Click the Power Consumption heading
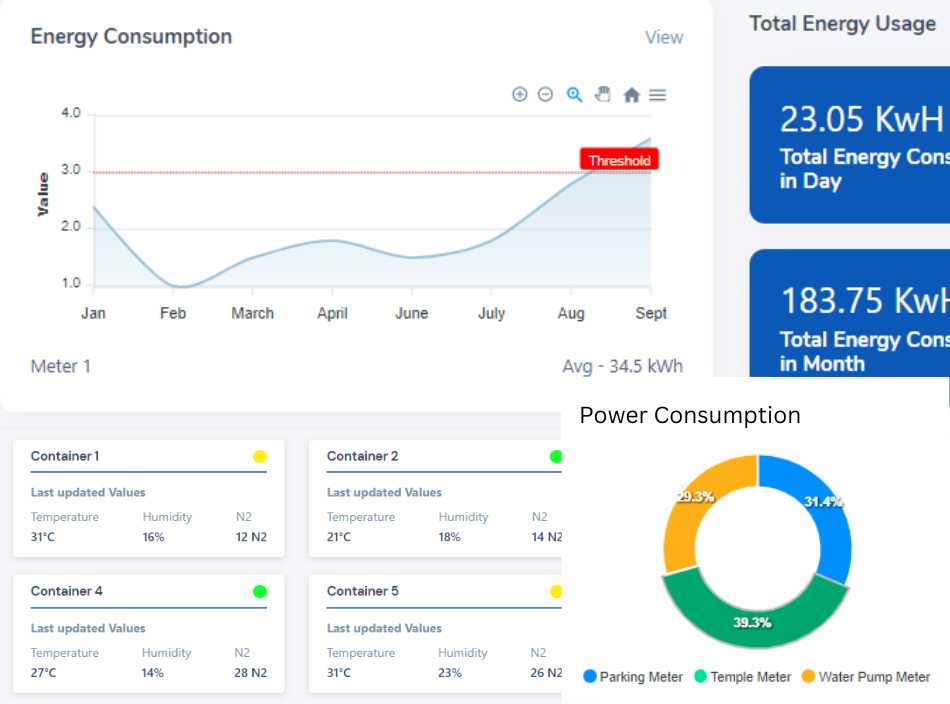 tap(689, 416)
